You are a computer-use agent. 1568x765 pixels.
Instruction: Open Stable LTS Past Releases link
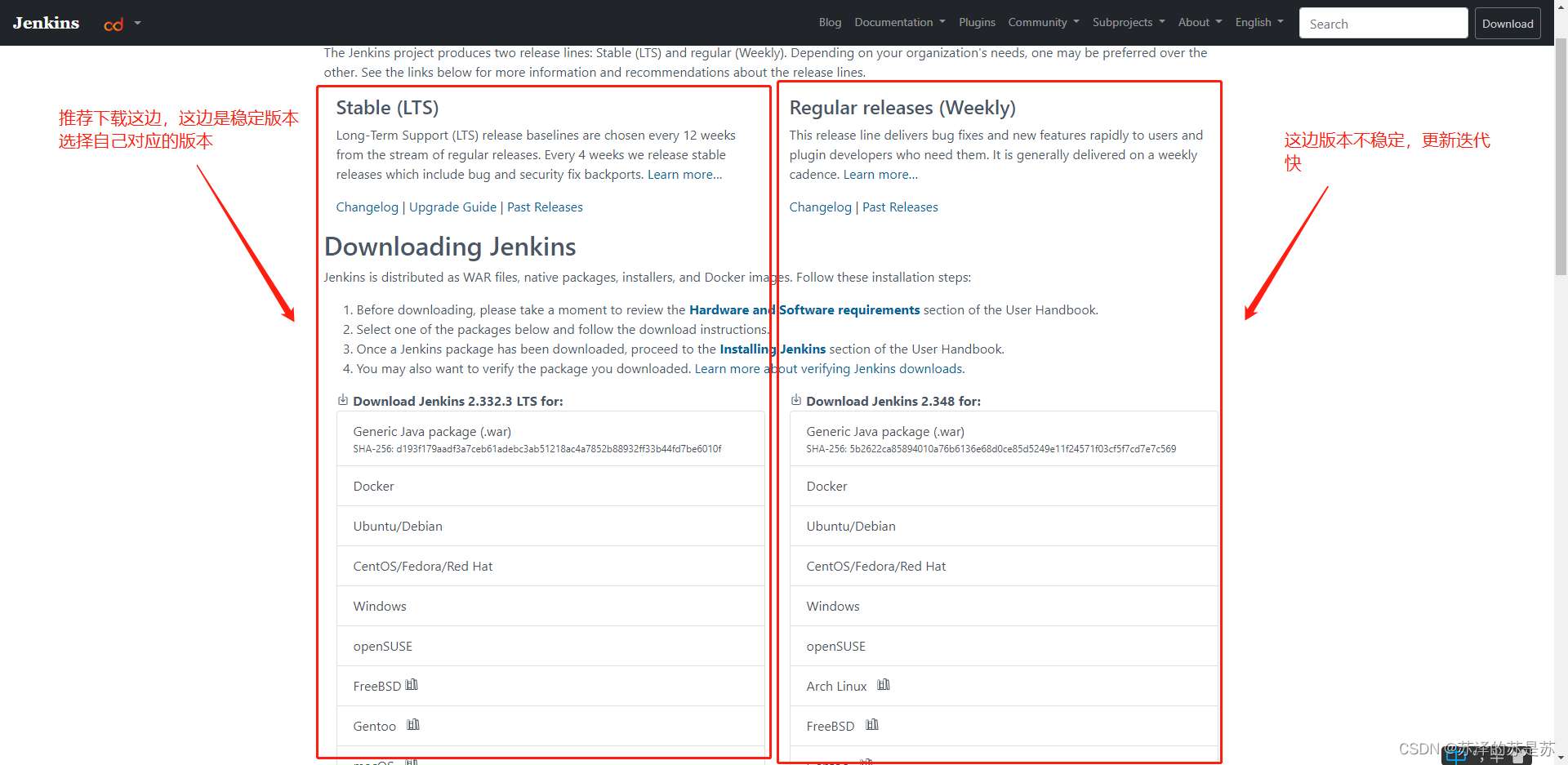tap(545, 207)
